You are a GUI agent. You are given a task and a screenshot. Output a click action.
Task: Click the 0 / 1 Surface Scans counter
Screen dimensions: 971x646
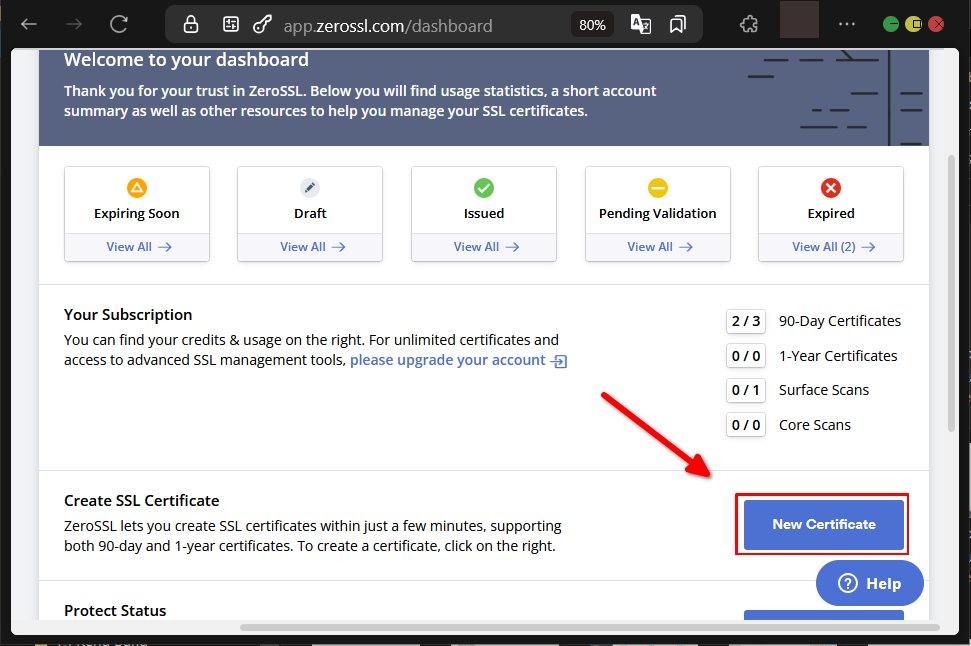(746, 390)
